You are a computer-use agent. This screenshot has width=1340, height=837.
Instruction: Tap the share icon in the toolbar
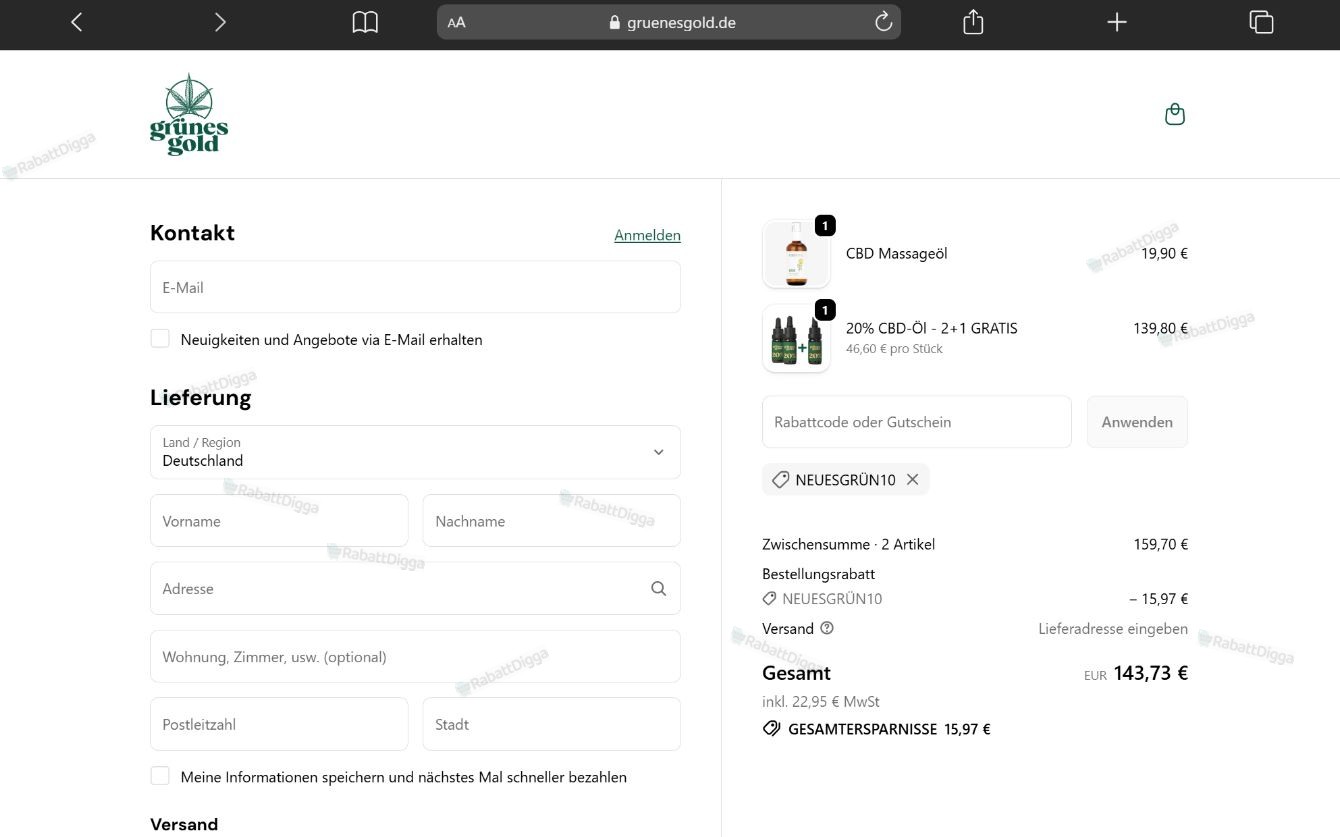click(973, 22)
